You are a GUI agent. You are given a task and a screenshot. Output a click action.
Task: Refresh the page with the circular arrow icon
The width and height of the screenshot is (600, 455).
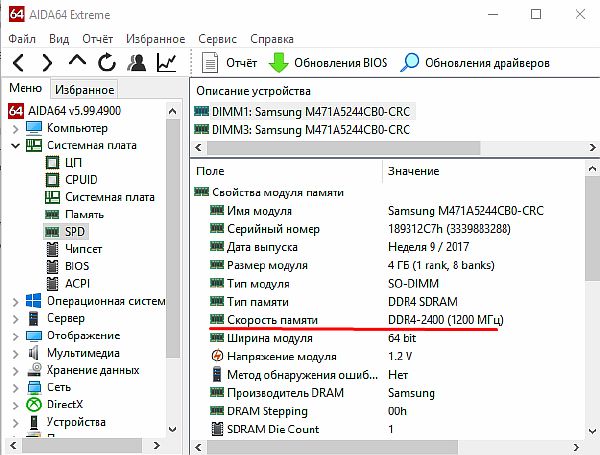click(107, 62)
